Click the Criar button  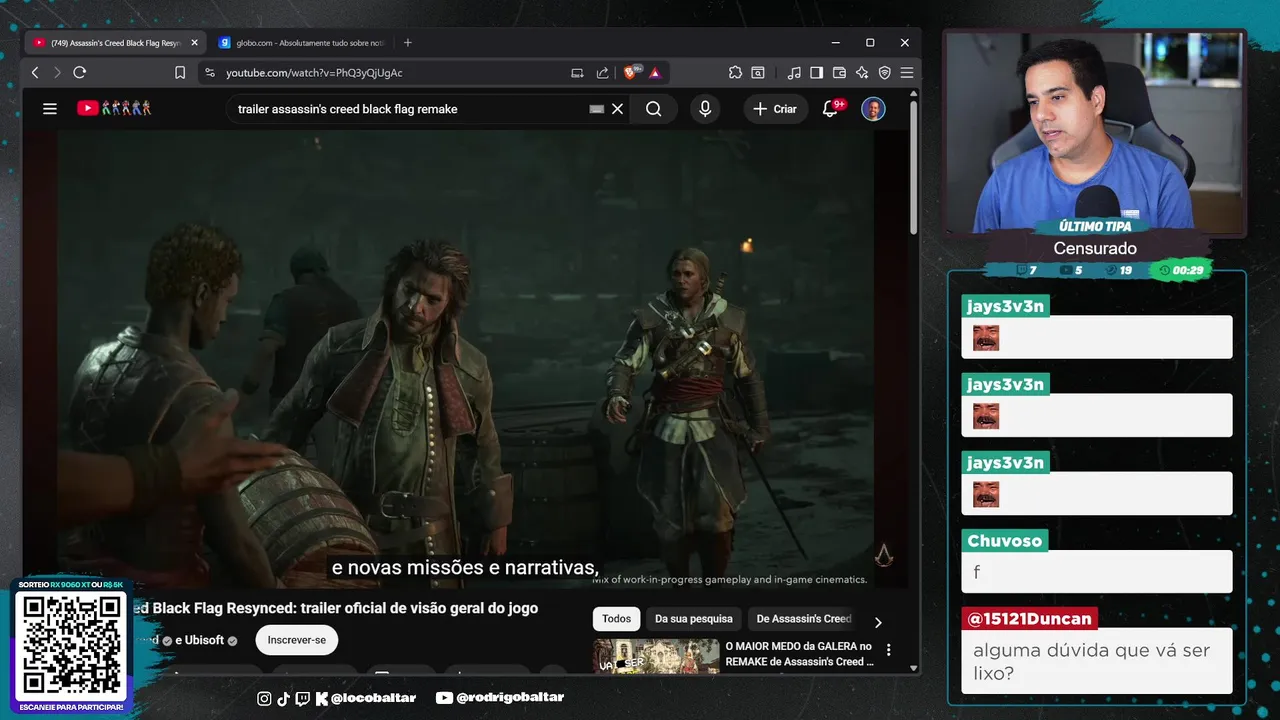click(x=776, y=109)
